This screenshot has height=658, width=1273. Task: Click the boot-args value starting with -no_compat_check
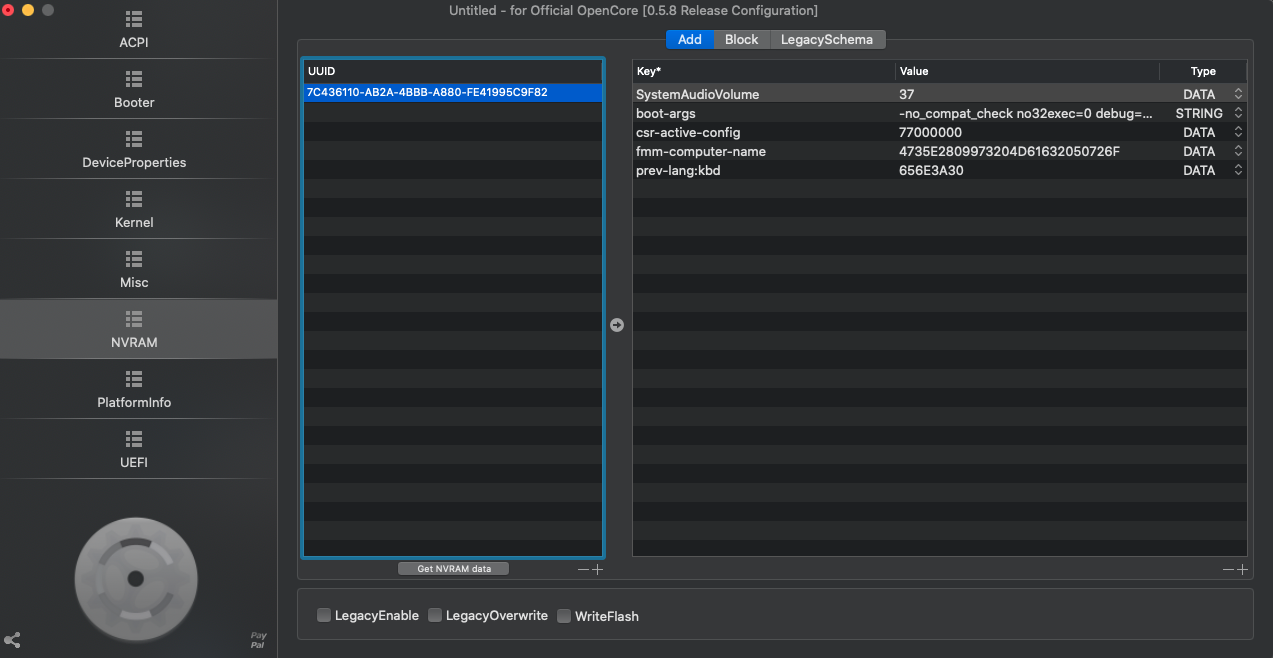tap(1026, 113)
